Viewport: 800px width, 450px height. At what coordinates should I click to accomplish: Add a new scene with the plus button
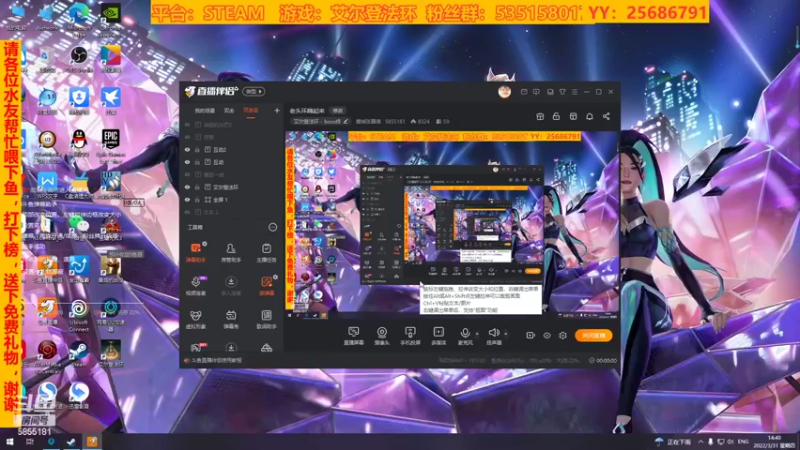click(x=277, y=111)
